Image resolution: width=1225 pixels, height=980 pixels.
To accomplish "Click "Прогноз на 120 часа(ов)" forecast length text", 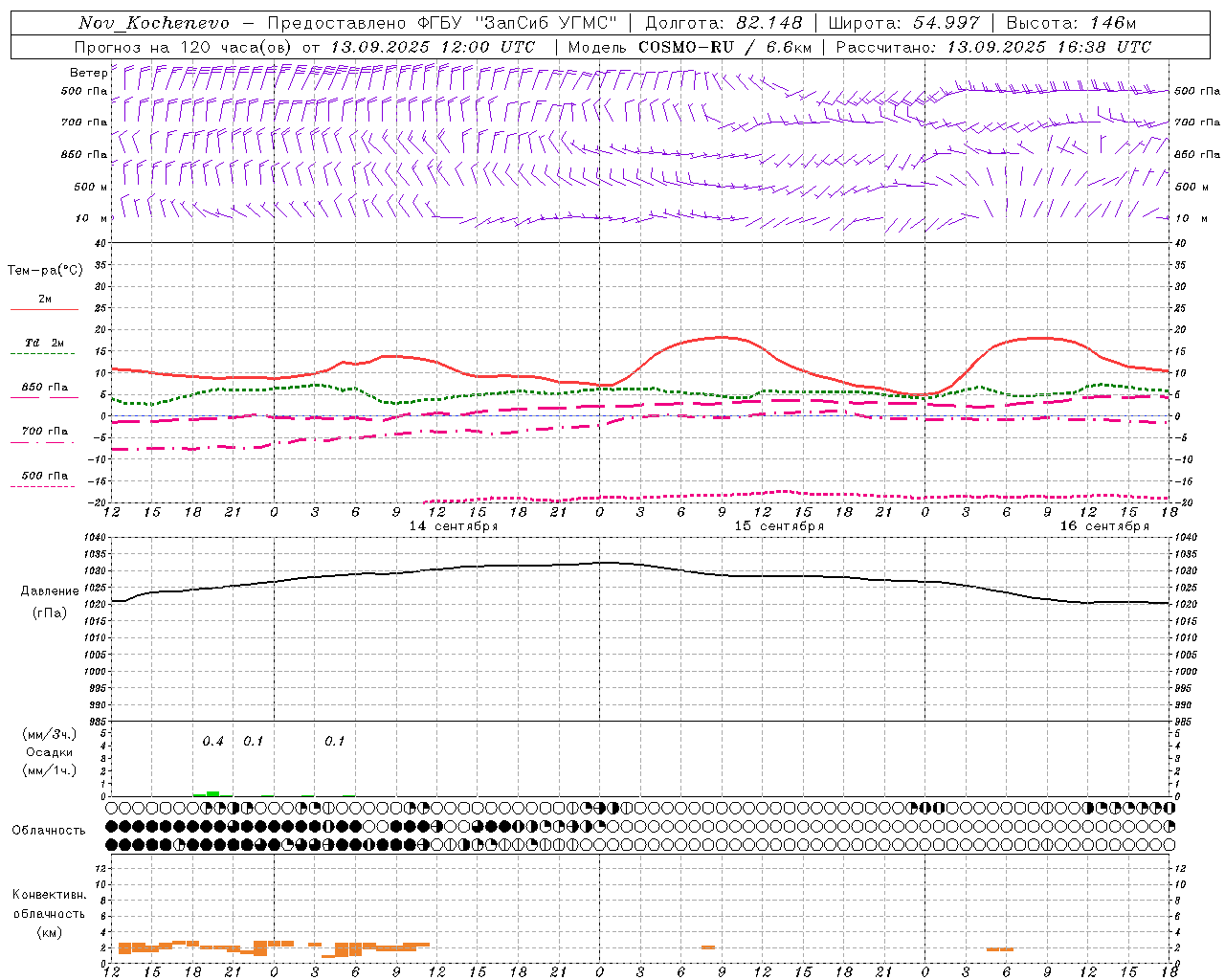I will coord(185,47).
